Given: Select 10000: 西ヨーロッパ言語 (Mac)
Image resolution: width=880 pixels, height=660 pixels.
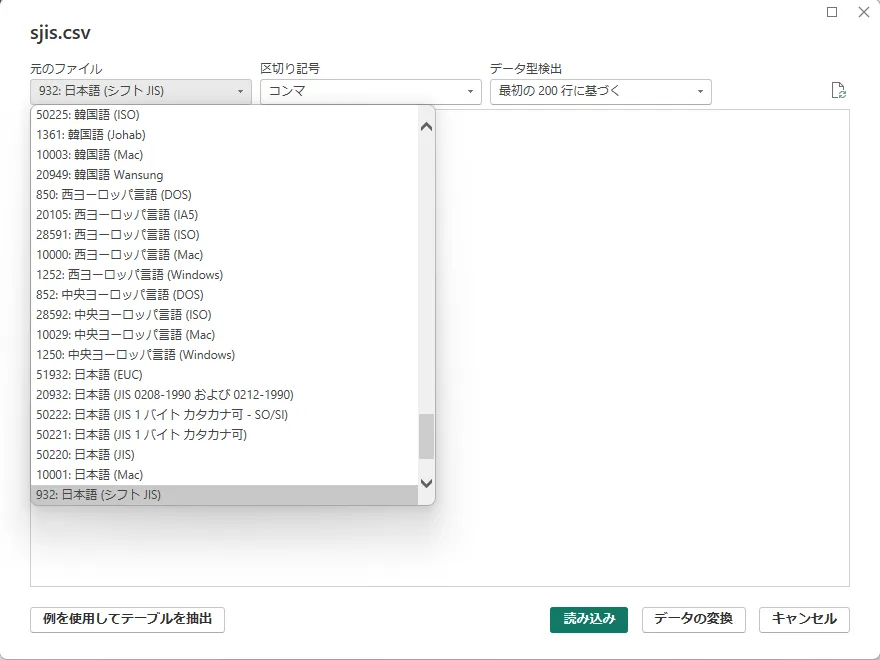Looking at the screenshot, I should (x=224, y=255).
